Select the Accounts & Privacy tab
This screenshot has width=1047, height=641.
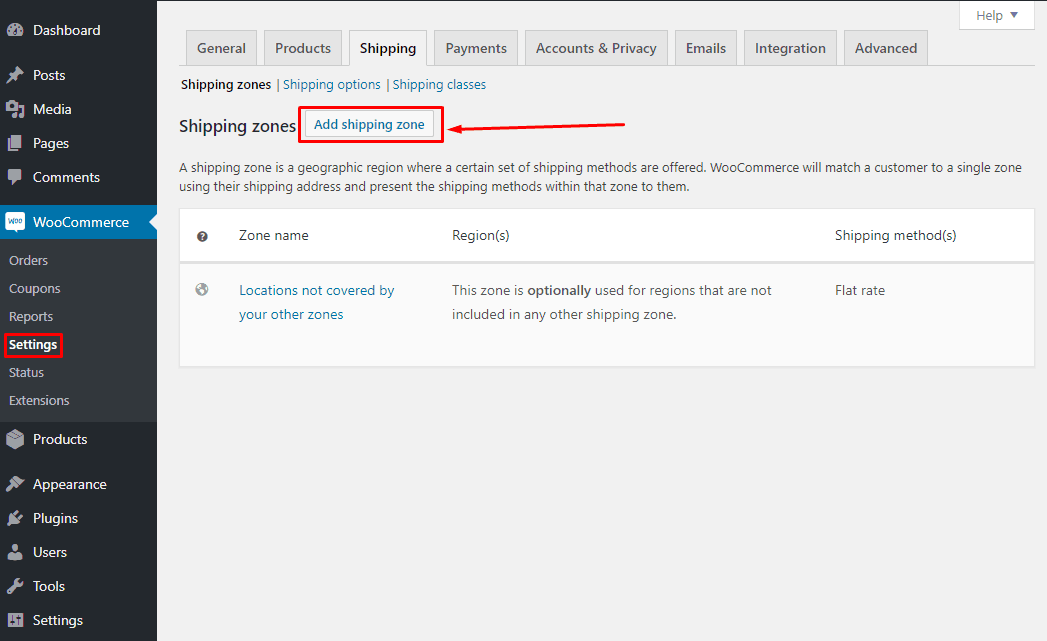(596, 47)
